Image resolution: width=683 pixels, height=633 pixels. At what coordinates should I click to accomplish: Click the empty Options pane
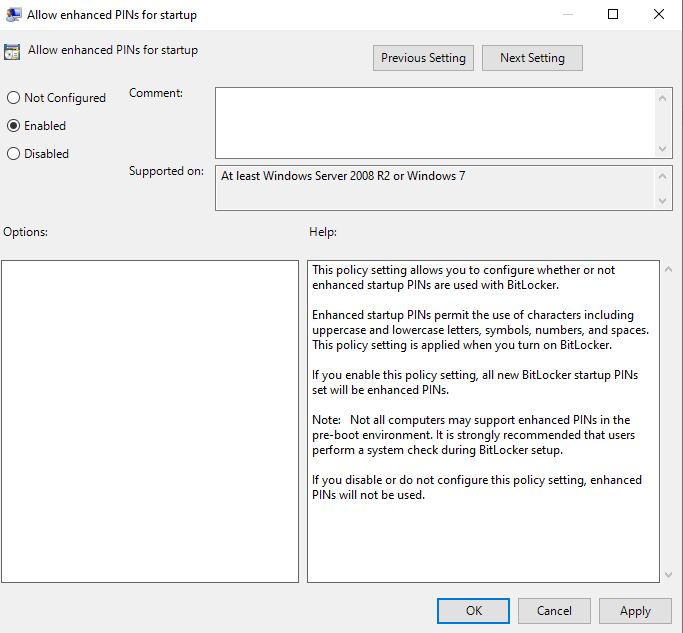(x=150, y=421)
